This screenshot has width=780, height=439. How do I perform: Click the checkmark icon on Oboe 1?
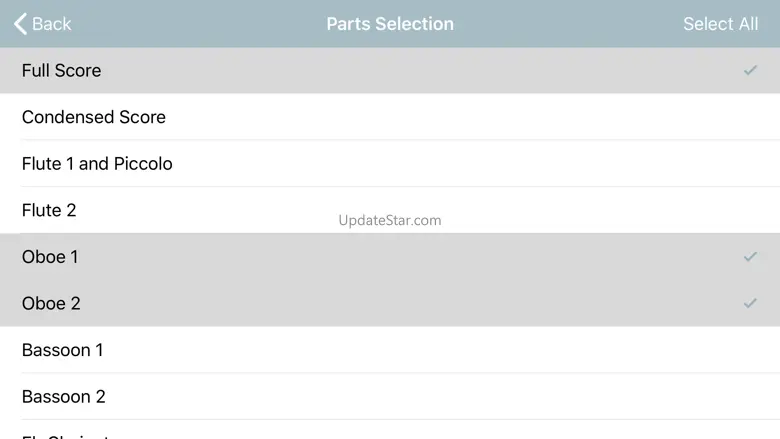(750, 257)
